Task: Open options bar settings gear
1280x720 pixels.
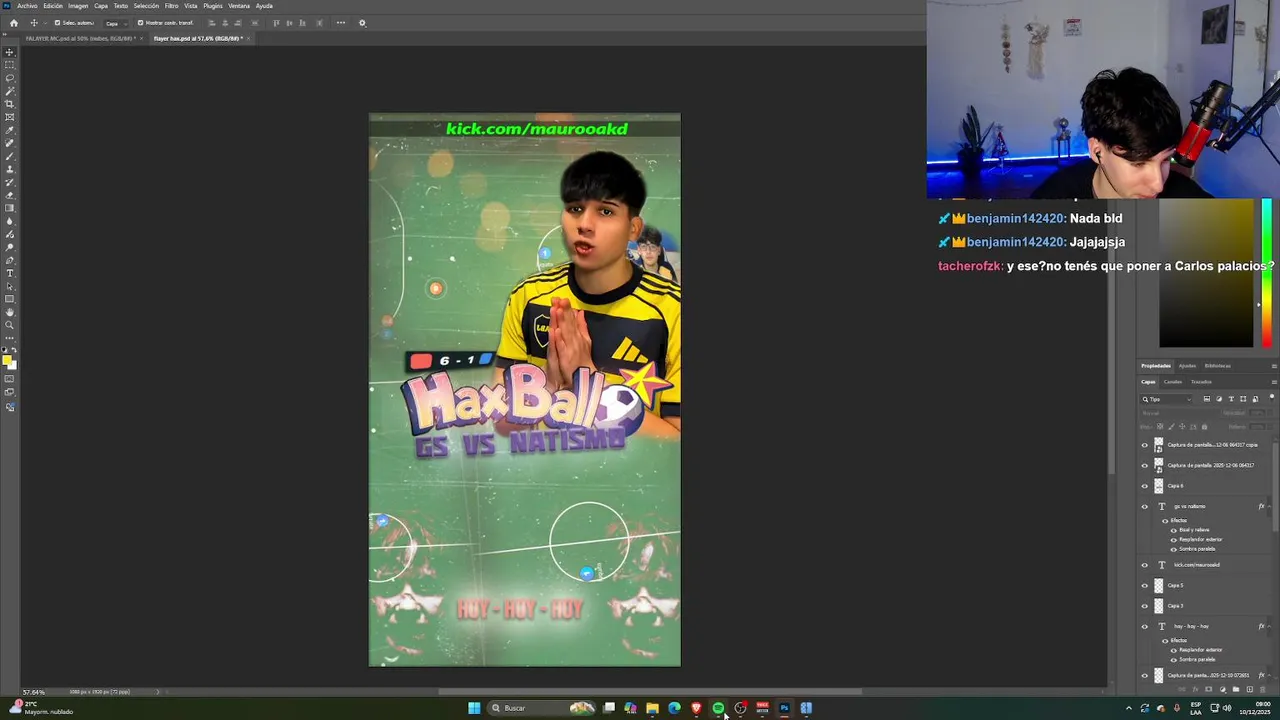Action: coord(362,23)
